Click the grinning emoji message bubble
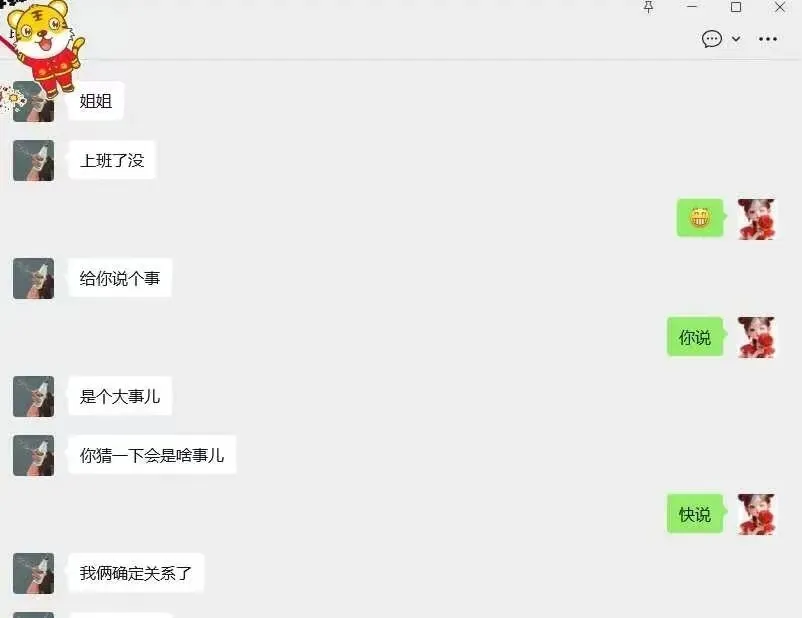The height and width of the screenshot is (618, 802). tap(700, 218)
